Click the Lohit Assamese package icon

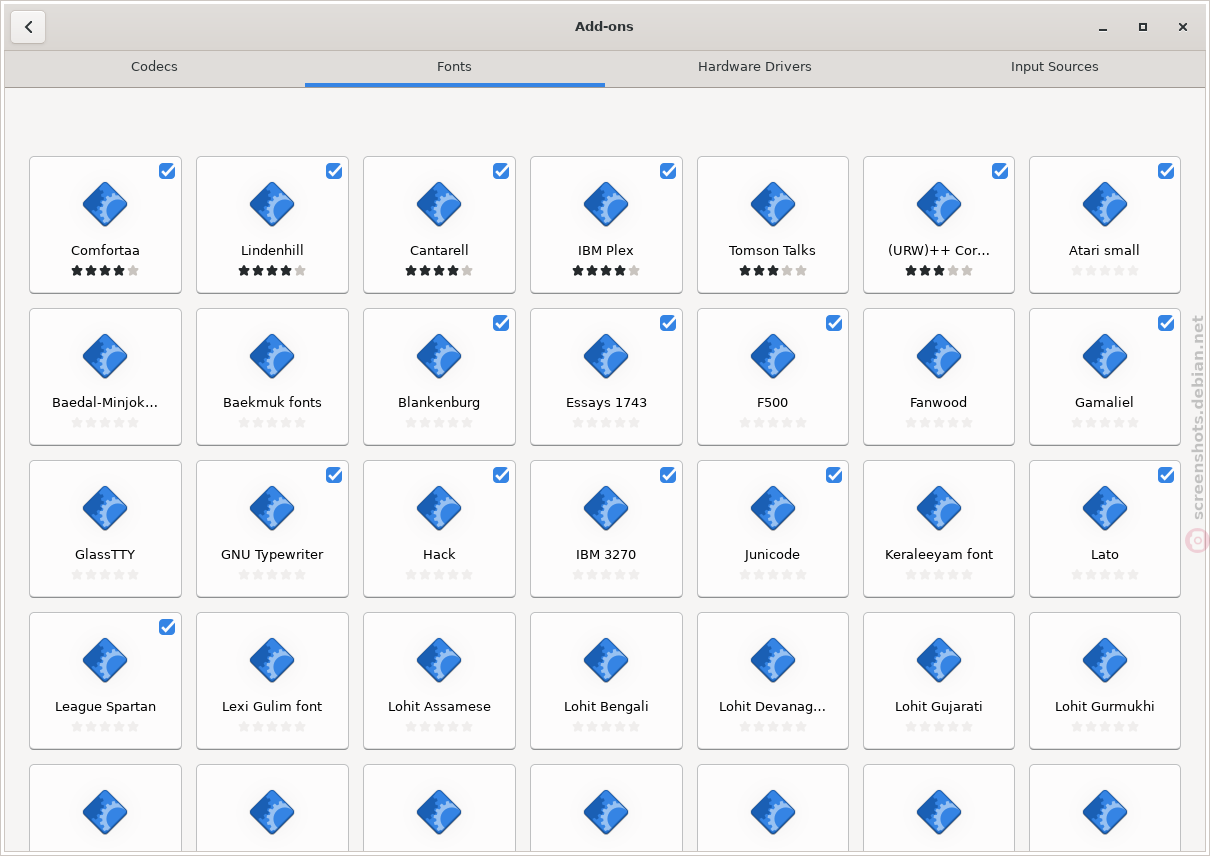[x=439, y=661]
